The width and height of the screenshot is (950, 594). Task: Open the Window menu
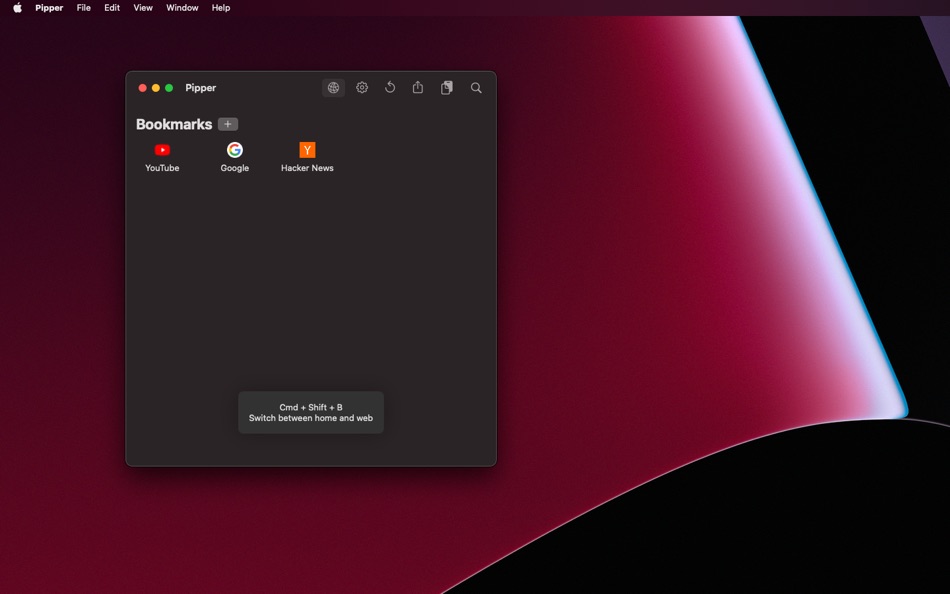pyautogui.click(x=181, y=7)
